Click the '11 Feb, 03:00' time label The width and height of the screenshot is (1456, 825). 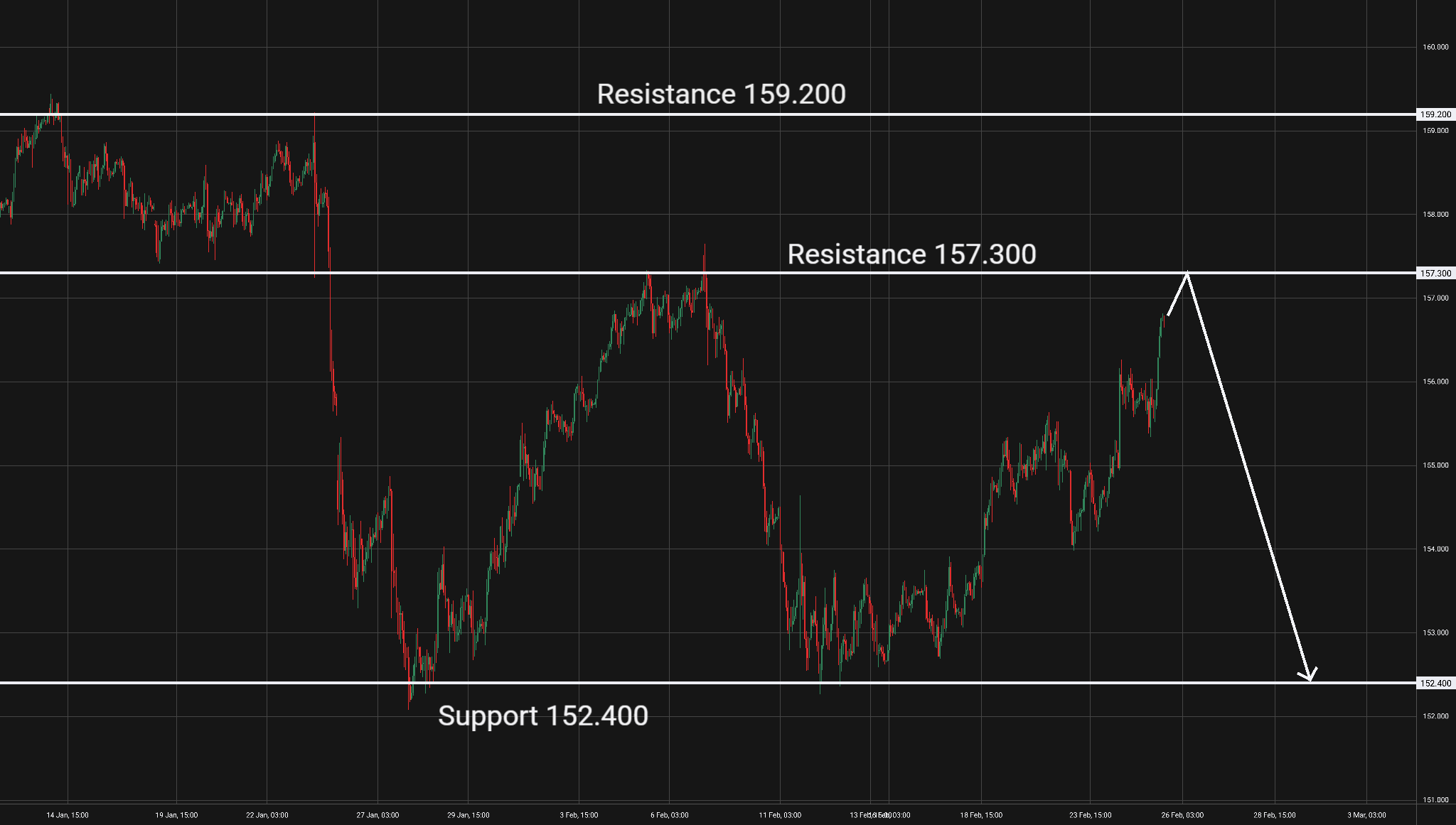(780, 815)
